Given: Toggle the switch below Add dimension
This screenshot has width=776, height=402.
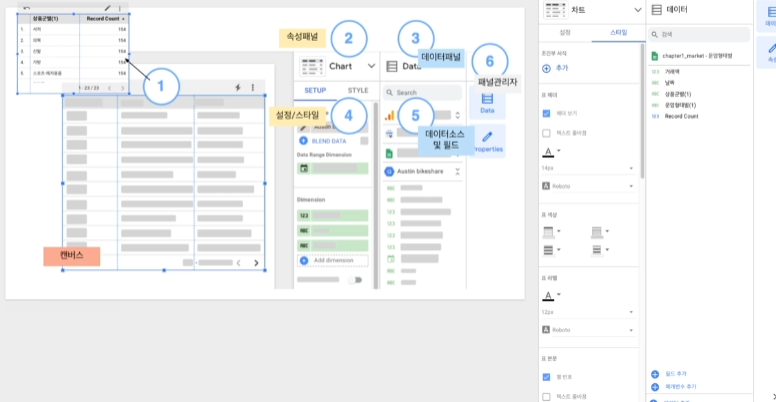Looking at the screenshot, I should (355, 280).
